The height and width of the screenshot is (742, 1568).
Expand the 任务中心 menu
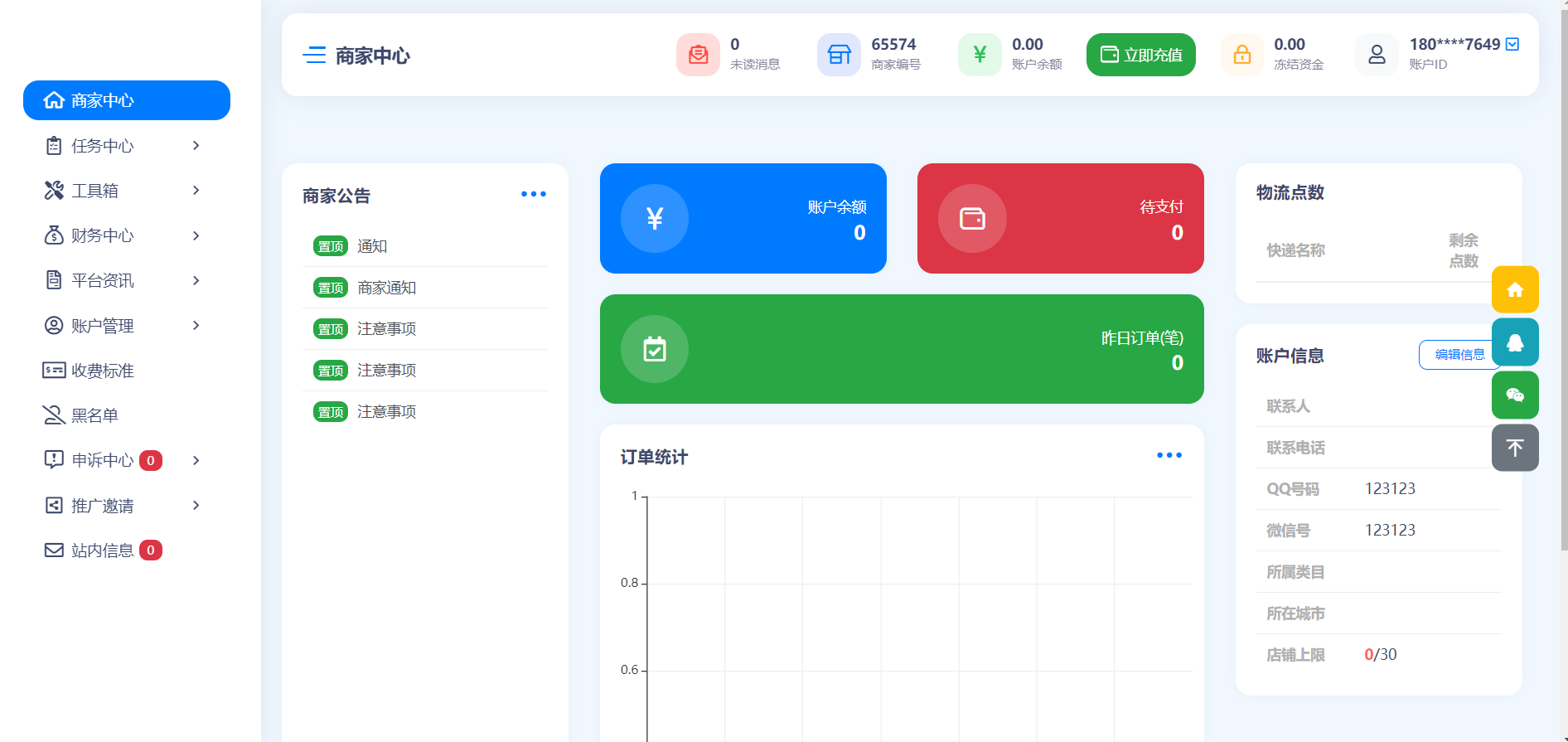[127, 146]
